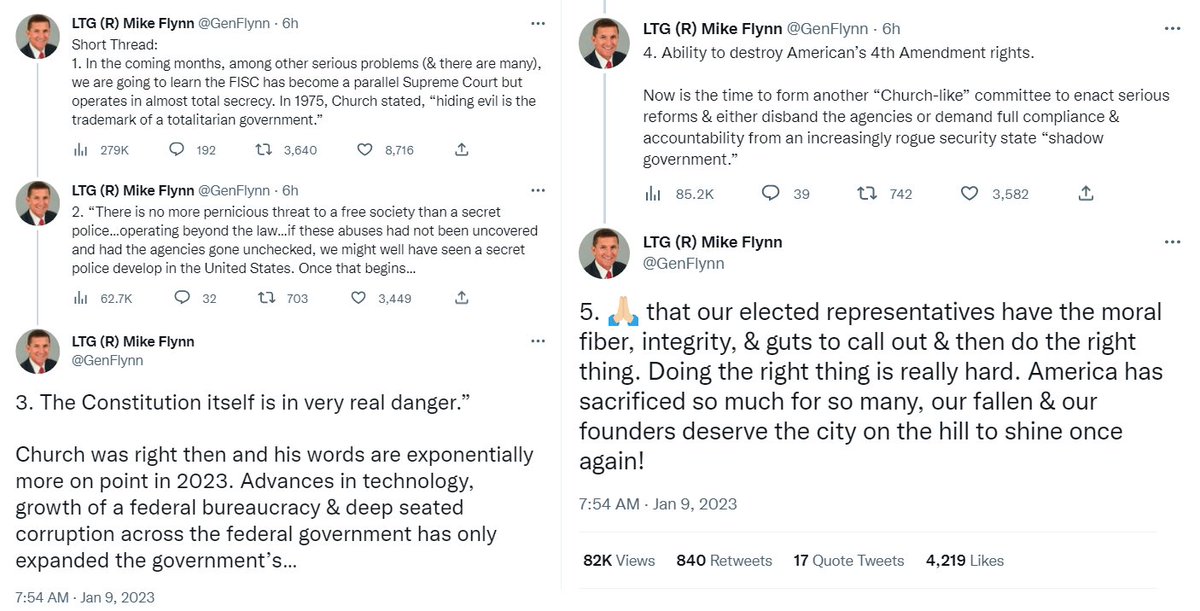View the 4,219 Likes list
The width and height of the screenshot is (1200, 611).
coord(965,561)
